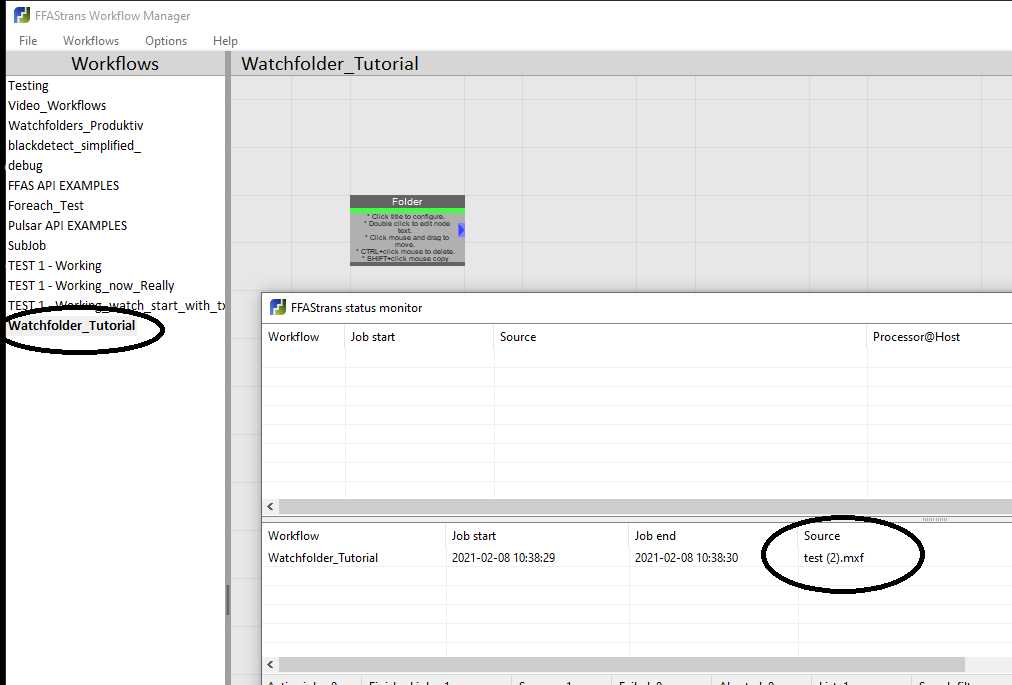Click the job start time 2021-02-08 10:38:29
The width and height of the screenshot is (1012, 685).
(503, 557)
